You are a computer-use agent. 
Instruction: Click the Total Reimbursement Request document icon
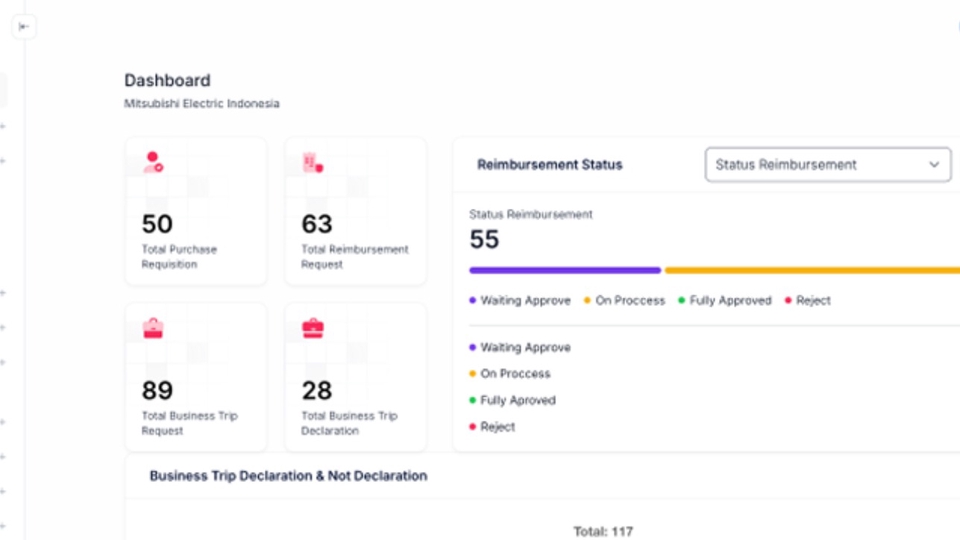(x=312, y=162)
